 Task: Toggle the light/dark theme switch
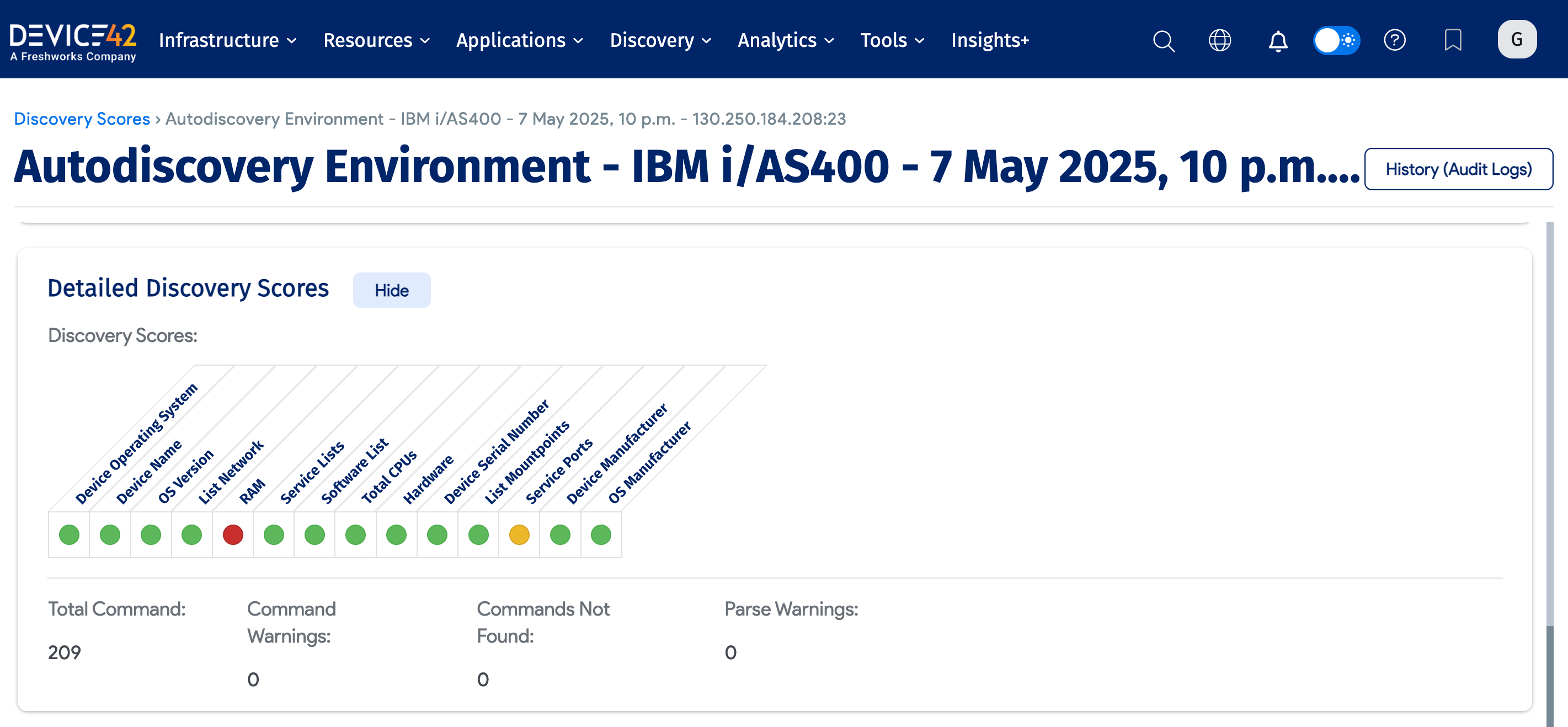(1336, 41)
